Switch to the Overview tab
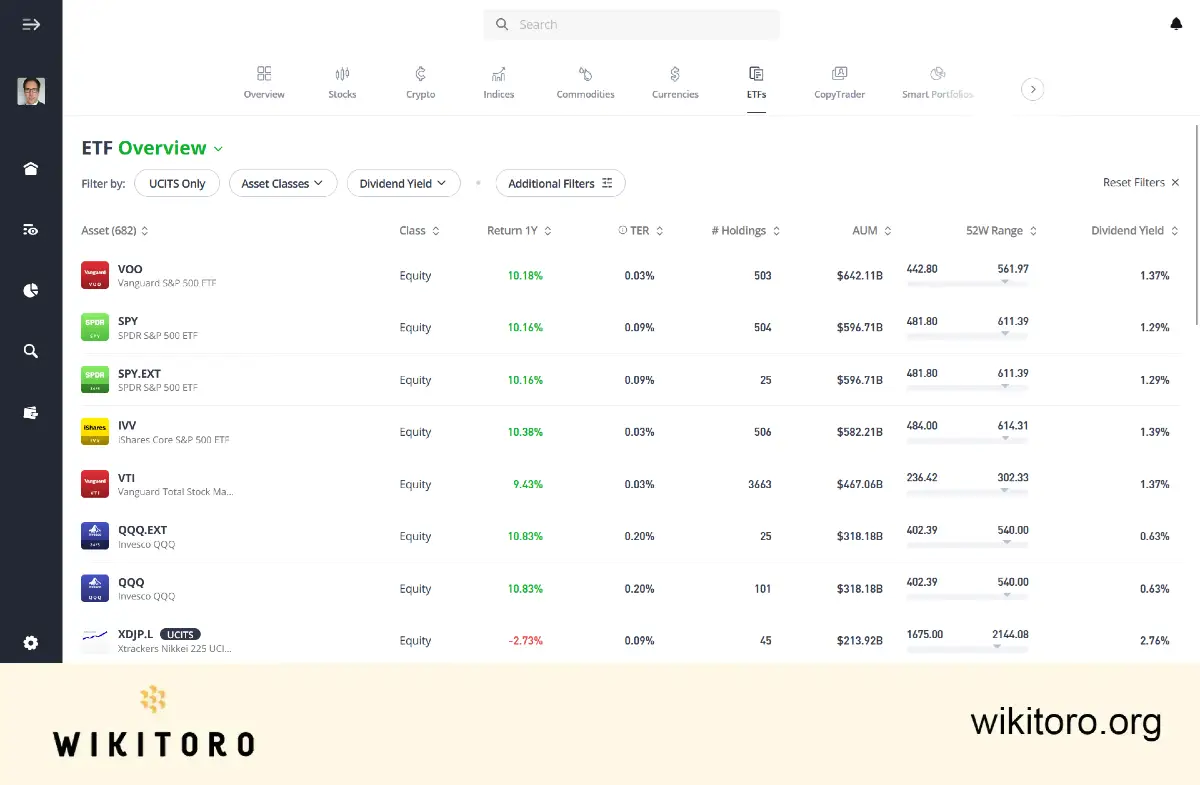Viewport: 1200px width, 785px height. [264, 83]
